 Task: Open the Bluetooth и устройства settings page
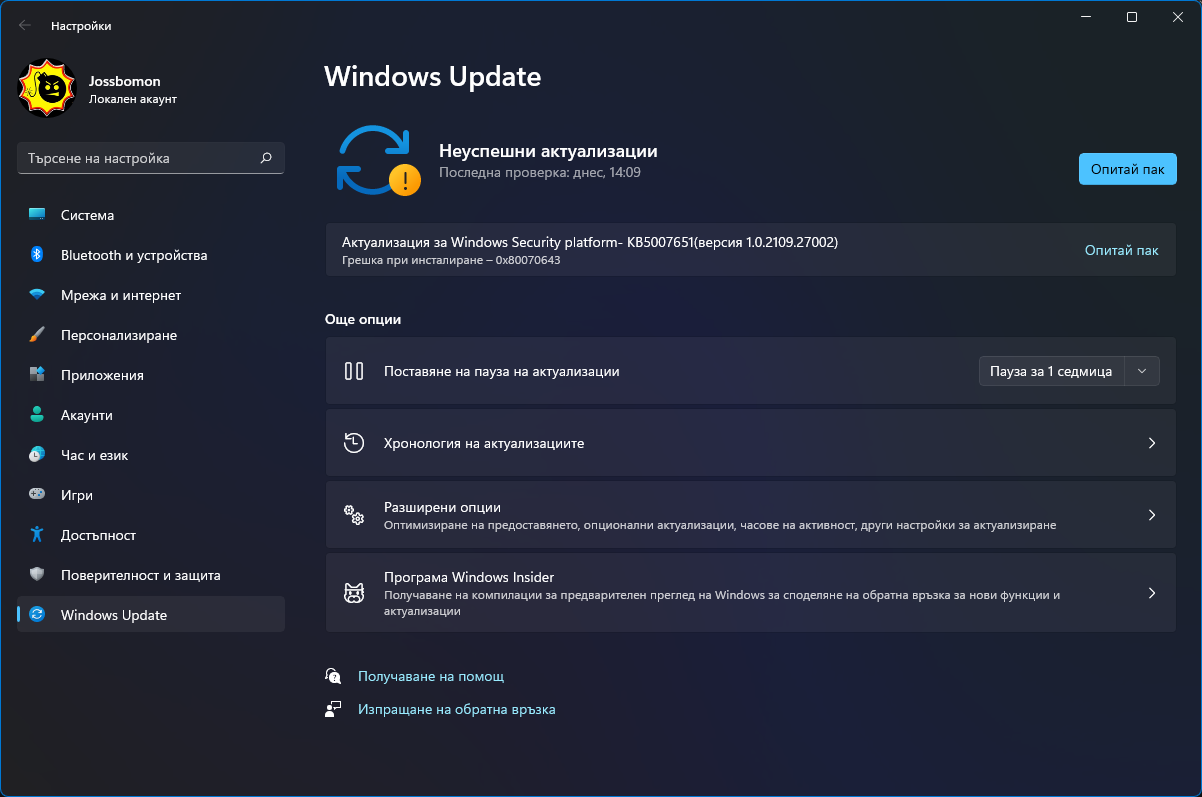point(151,255)
